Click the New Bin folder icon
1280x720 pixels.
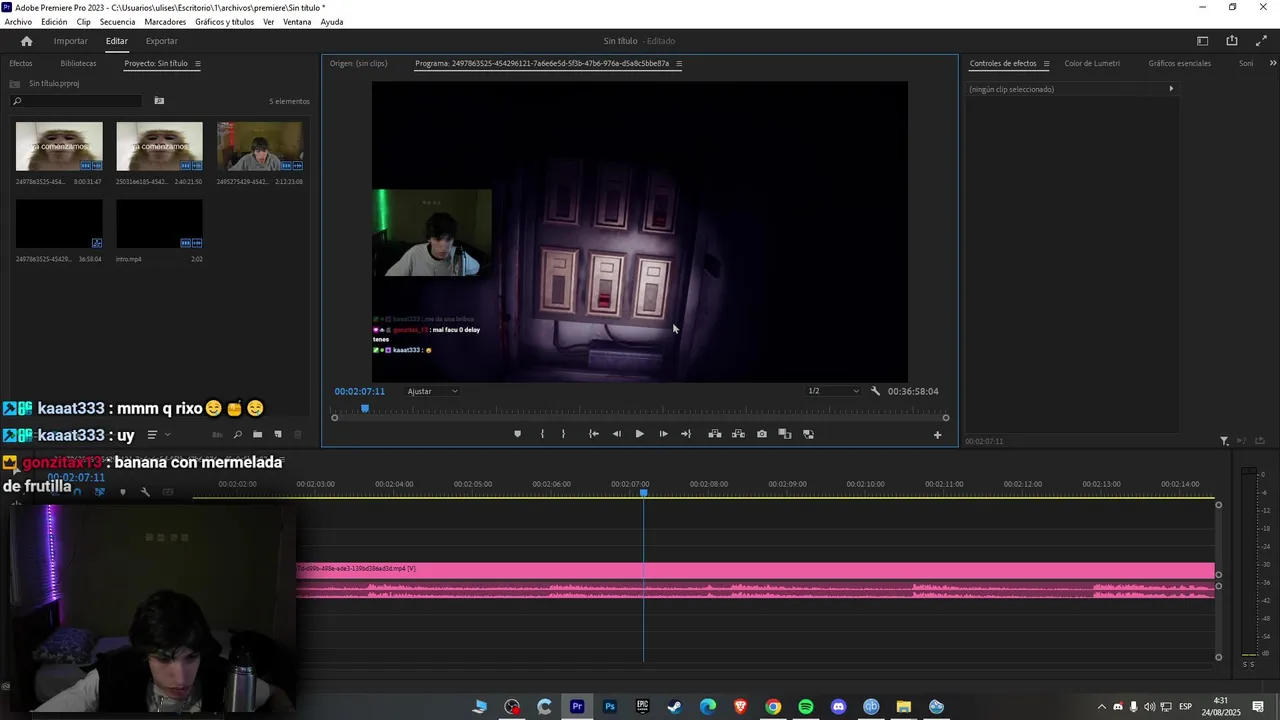257,434
